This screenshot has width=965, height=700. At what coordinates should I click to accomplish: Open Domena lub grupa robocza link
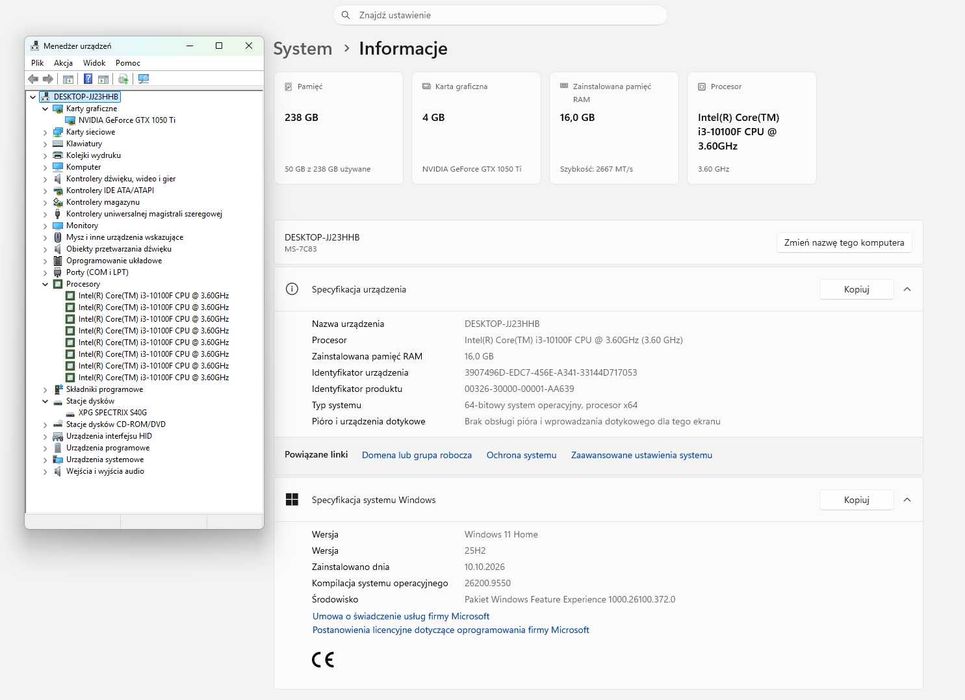[x=417, y=455]
